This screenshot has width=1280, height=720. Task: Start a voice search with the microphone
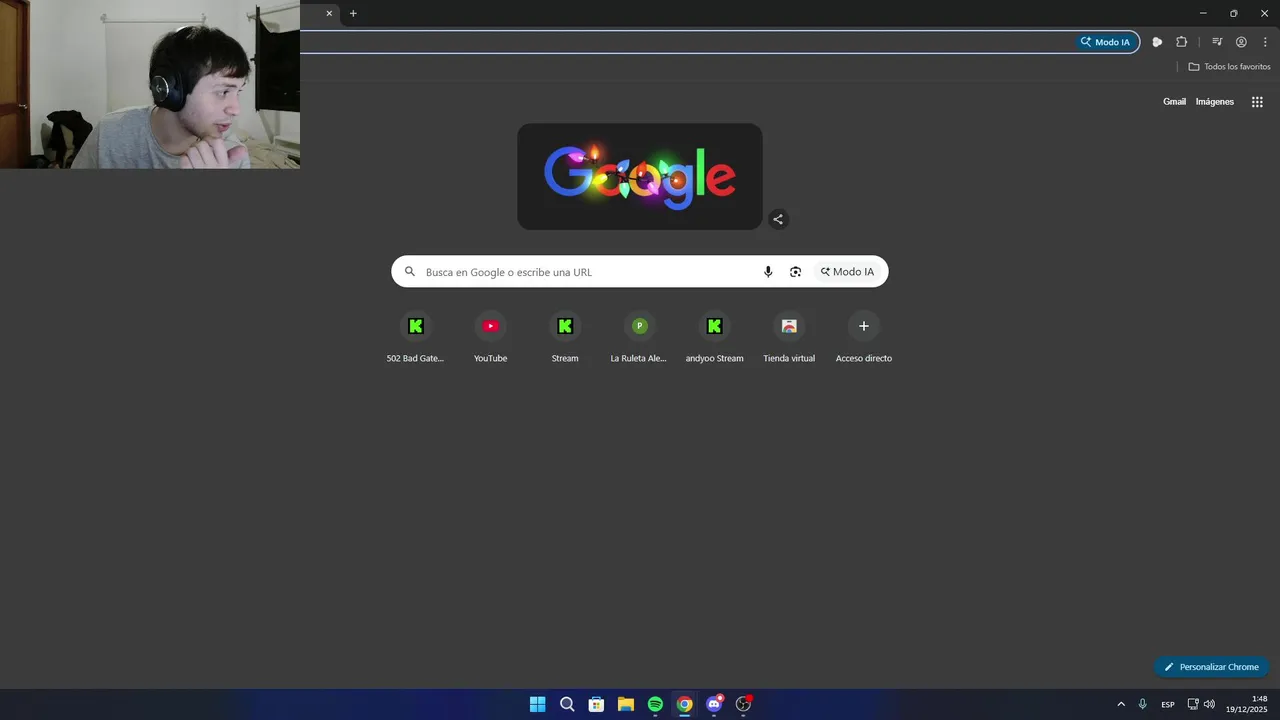[x=768, y=272]
